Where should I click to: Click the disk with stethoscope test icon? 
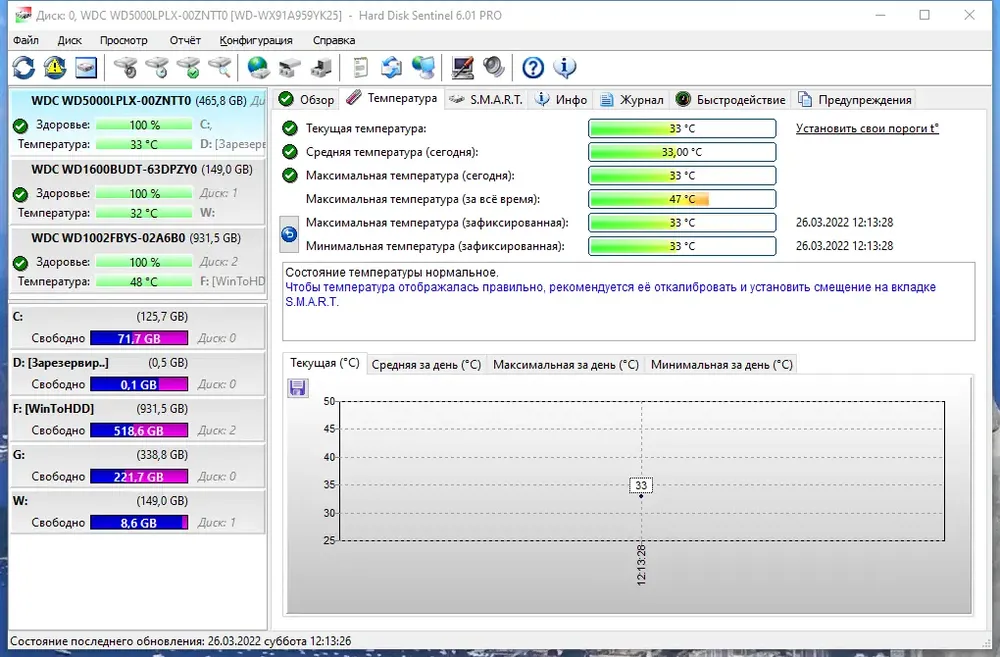pyautogui.click(x=126, y=67)
